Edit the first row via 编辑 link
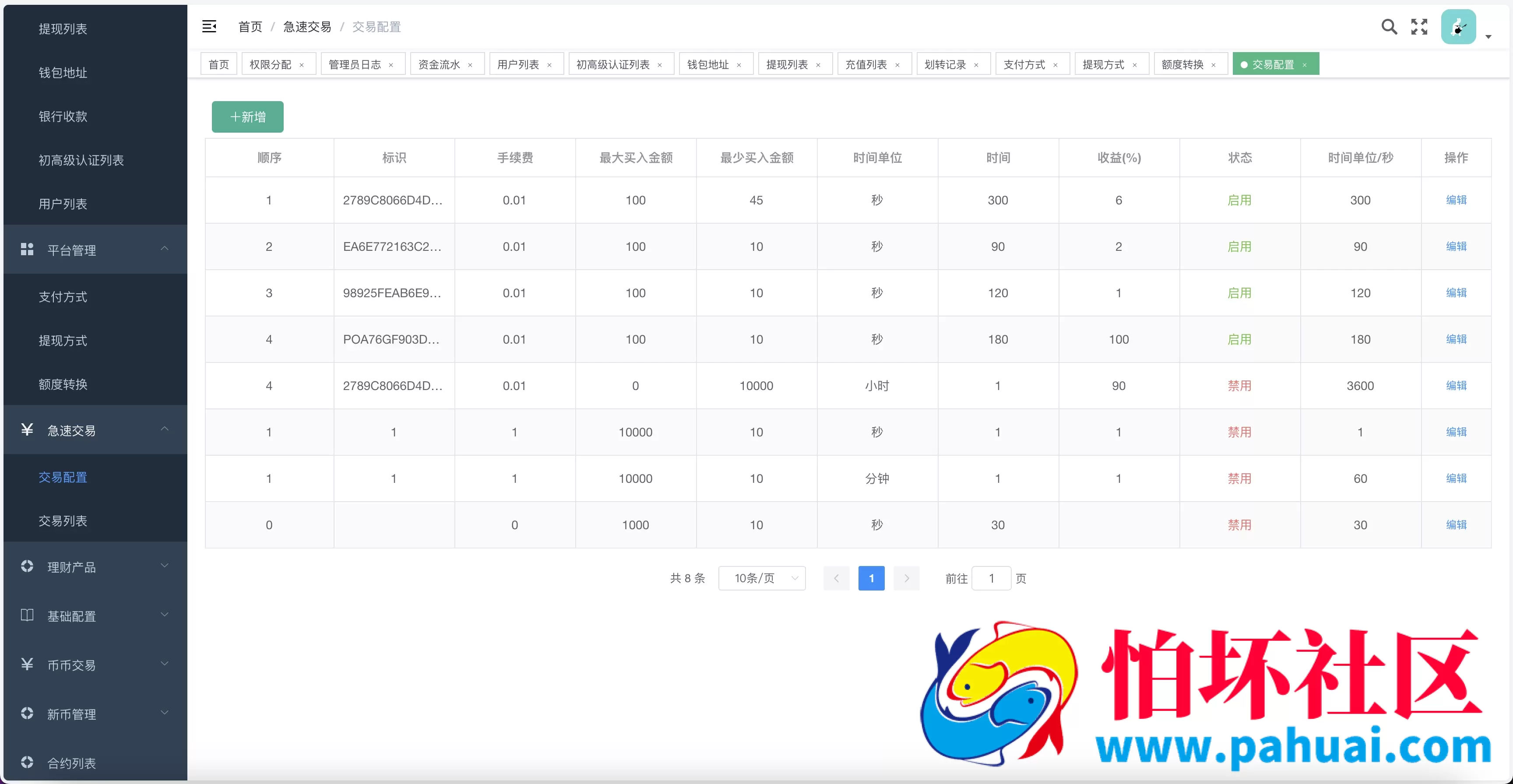The width and height of the screenshot is (1513, 784). coord(1456,200)
